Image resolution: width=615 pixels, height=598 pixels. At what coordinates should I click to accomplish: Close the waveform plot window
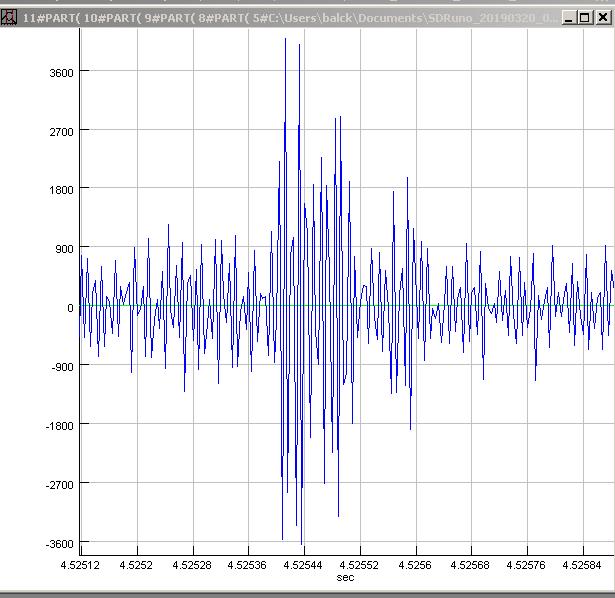pyautogui.click(x=602, y=18)
